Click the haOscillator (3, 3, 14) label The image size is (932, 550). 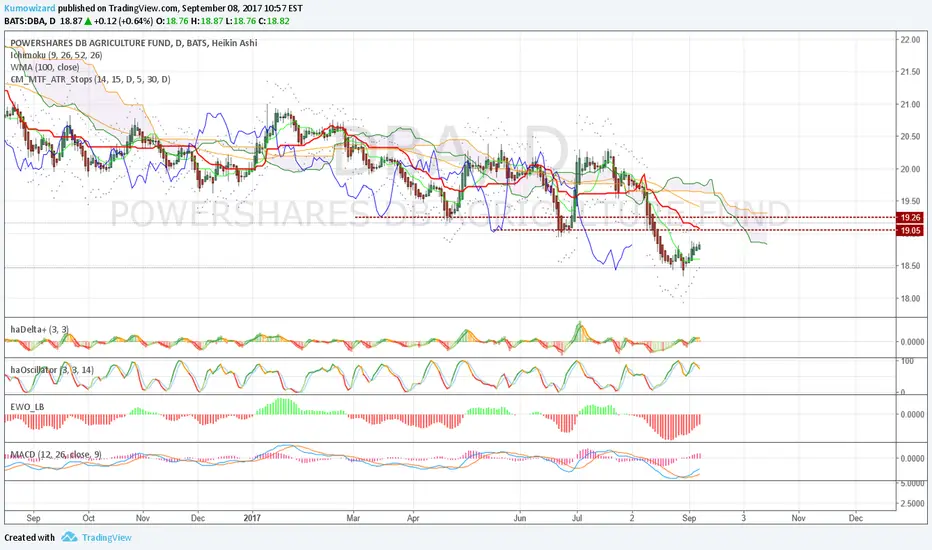click(52, 370)
